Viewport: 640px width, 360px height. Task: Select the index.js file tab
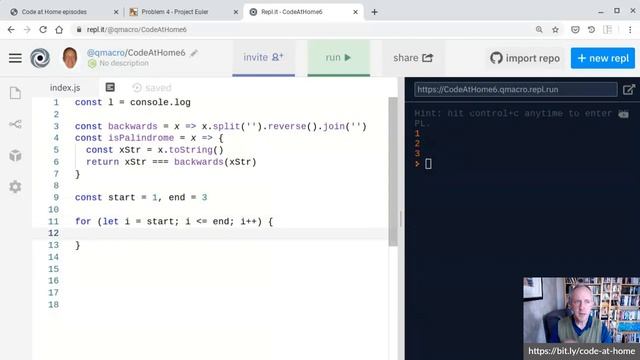65,88
